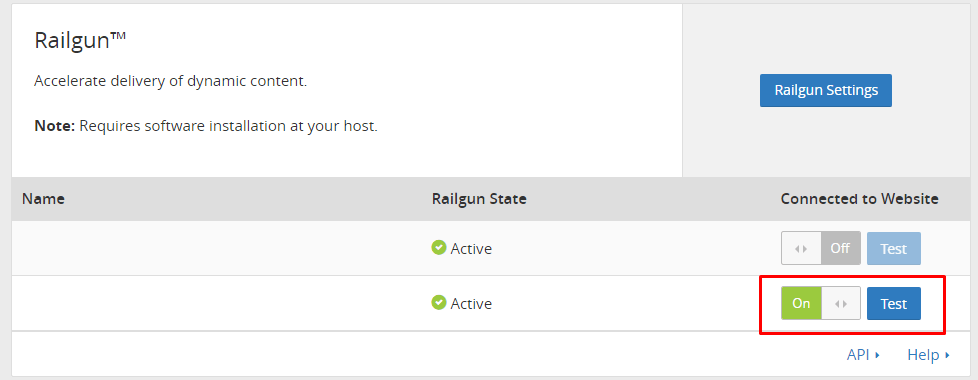Click the Test button next to On switch
Screen dimensions: 978x380
[x=893, y=304]
